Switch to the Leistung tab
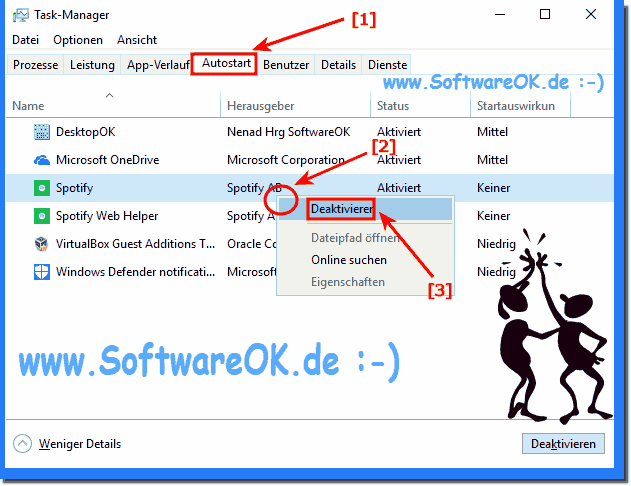The width and height of the screenshot is (631, 486). (x=92, y=65)
